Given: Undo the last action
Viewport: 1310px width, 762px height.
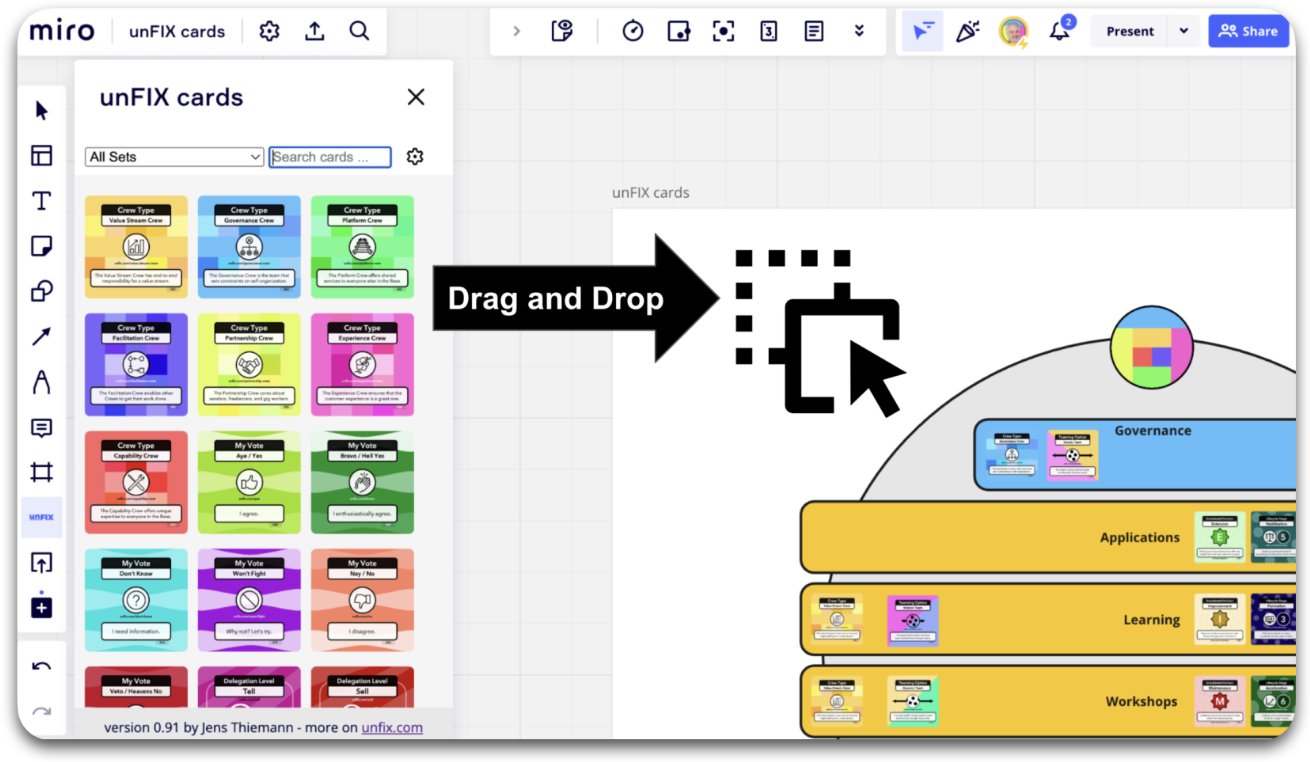Looking at the screenshot, I should click(41, 667).
